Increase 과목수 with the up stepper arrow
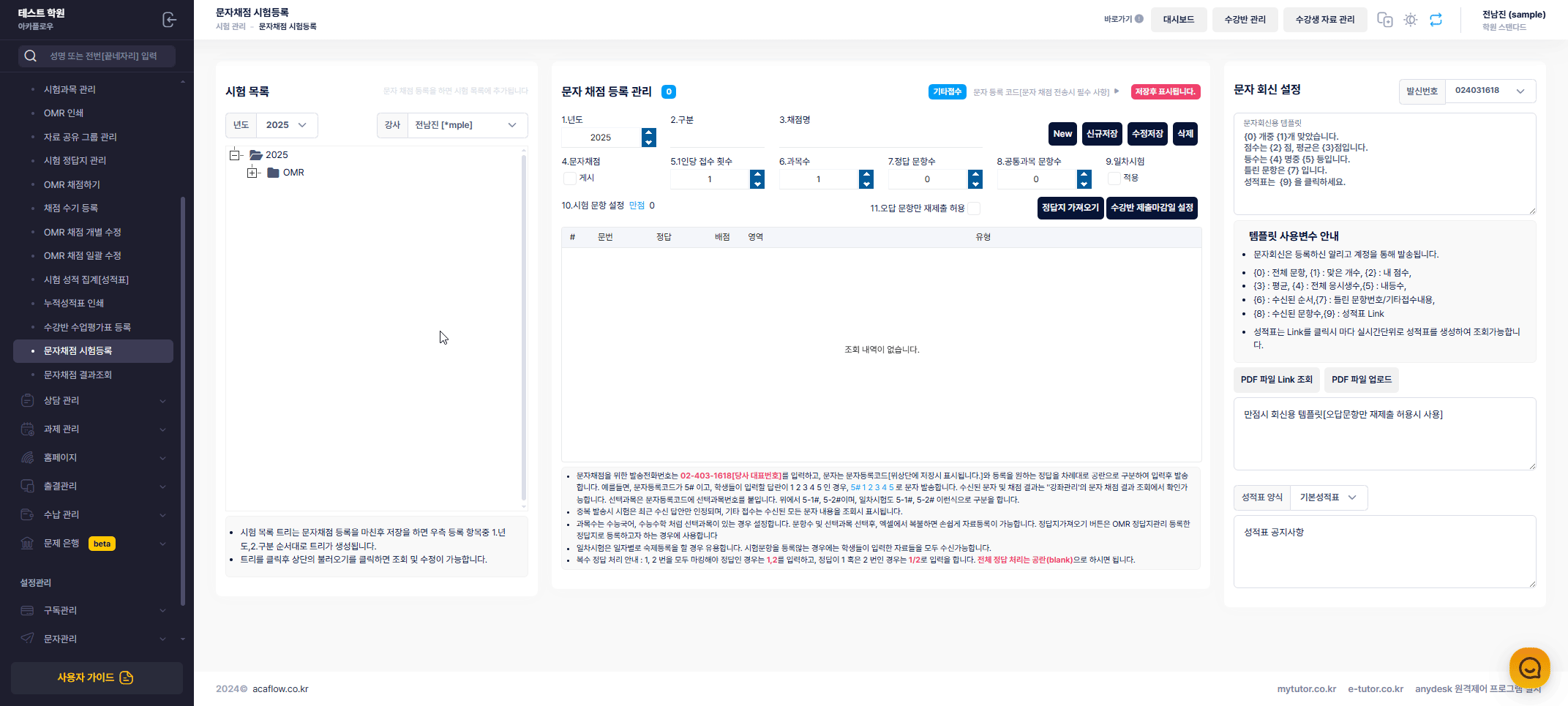 [x=866, y=174]
